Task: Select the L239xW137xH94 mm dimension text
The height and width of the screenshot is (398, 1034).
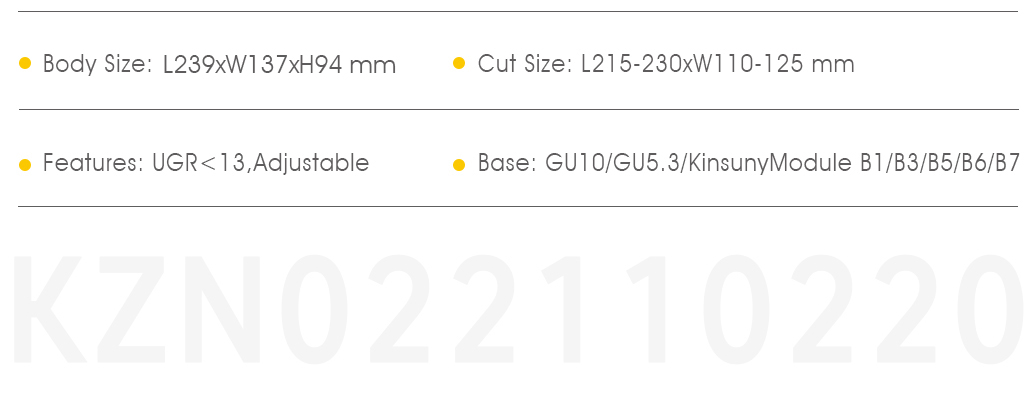Action: [x=280, y=65]
